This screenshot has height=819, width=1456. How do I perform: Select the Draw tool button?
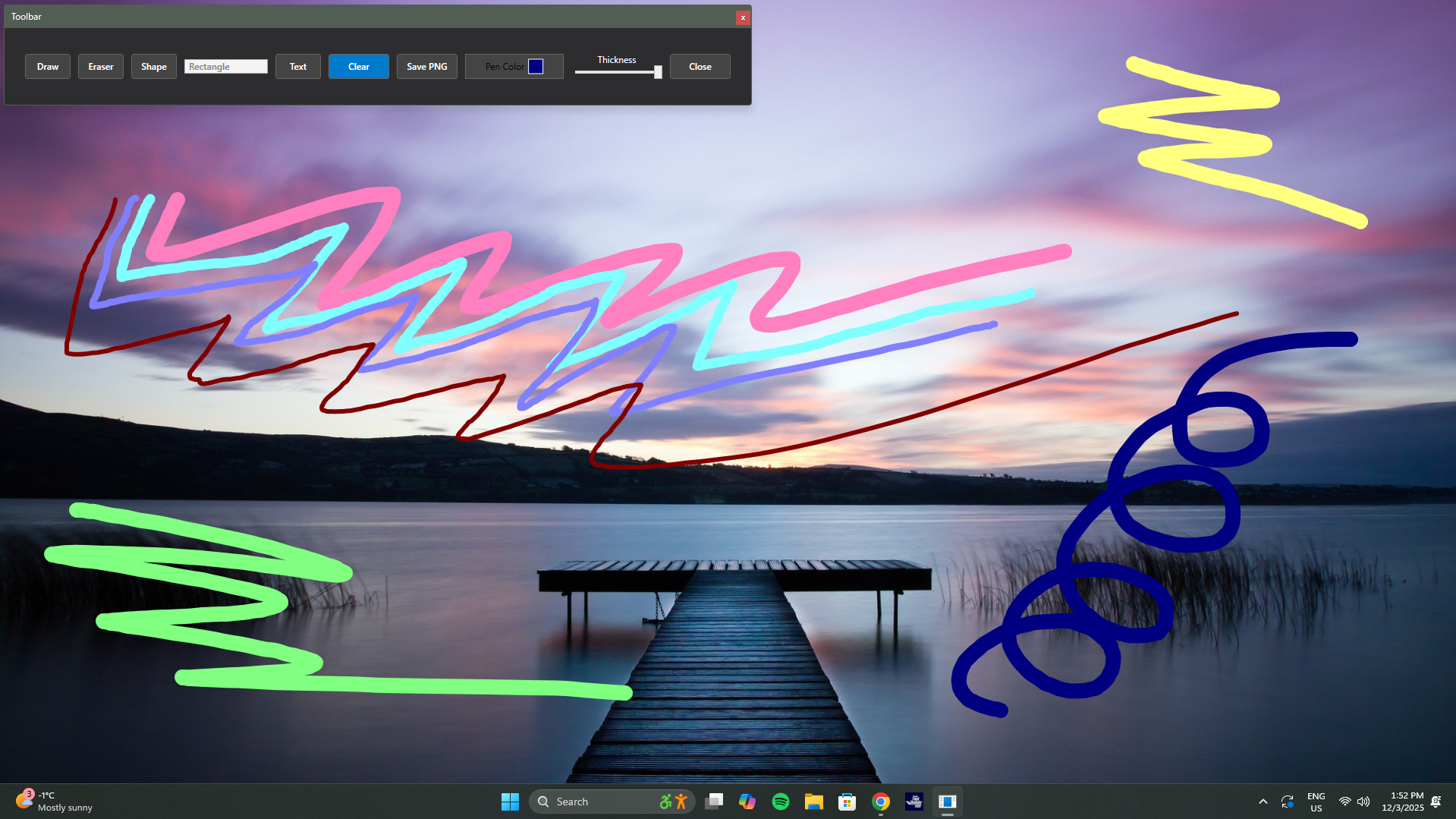(x=48, y=67)
